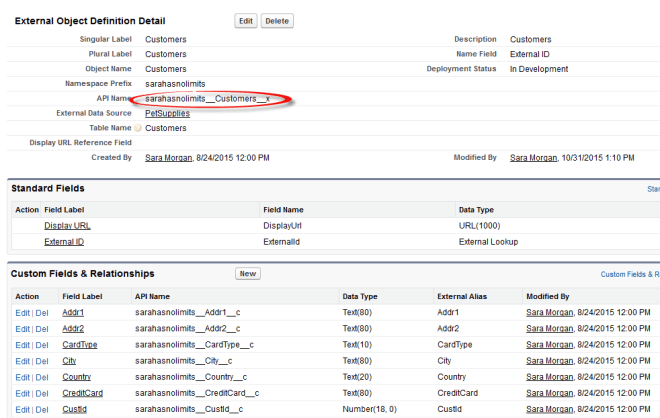Open the CreditCard field label link
660x418 pixels.
(82, 393)
